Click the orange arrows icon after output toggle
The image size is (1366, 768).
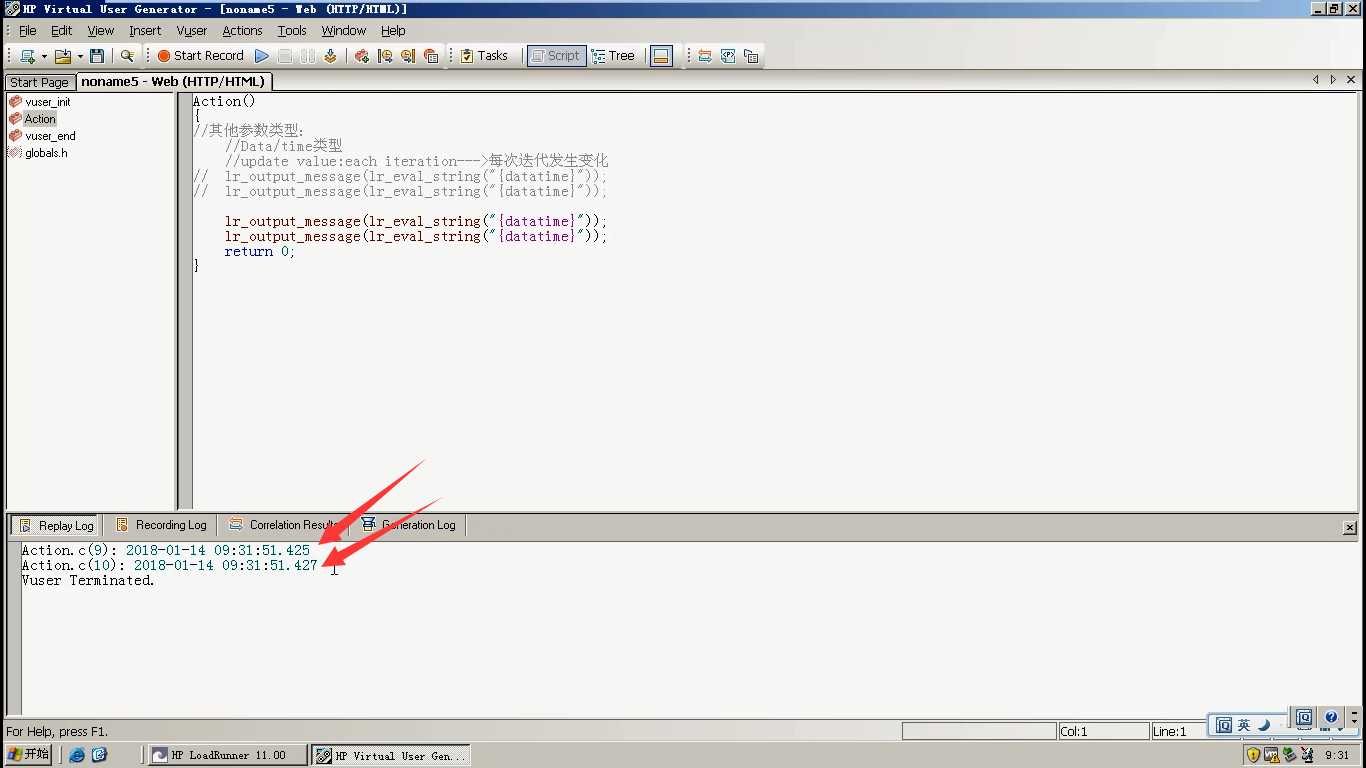point(705,56)
